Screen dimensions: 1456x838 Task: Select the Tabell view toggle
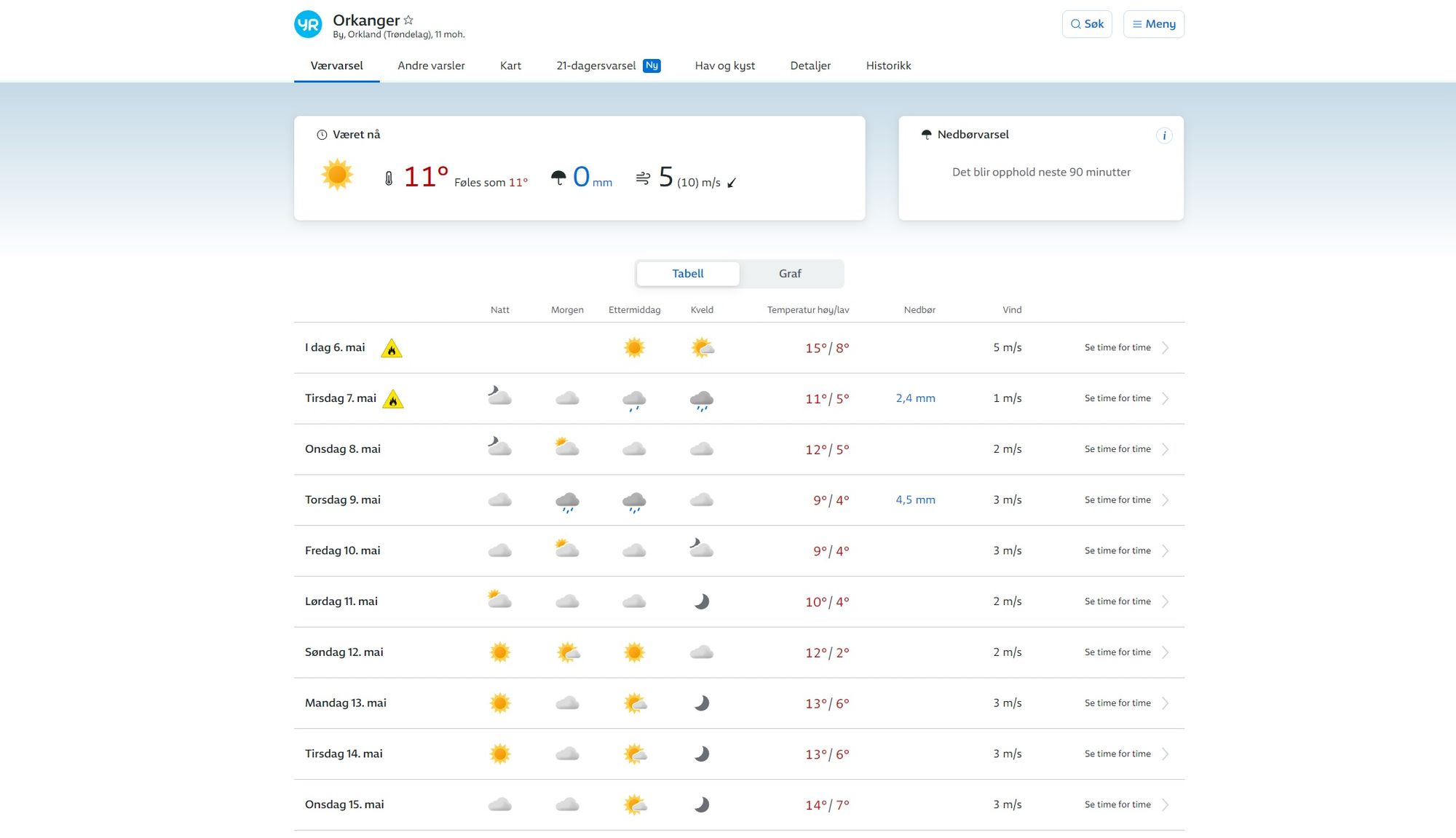[x=687, y=274]
